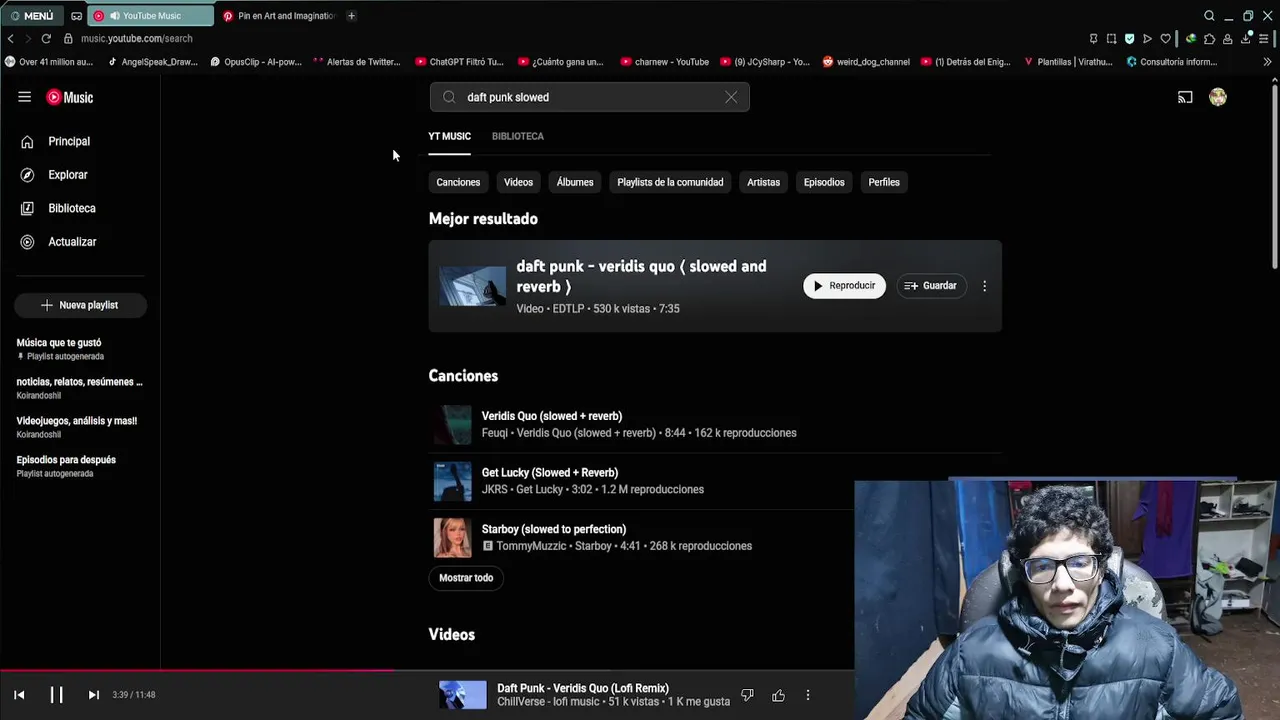Open the browser MENÚ button
Viewport: 1280px width, 720px height.
click(x=31, y=16)
